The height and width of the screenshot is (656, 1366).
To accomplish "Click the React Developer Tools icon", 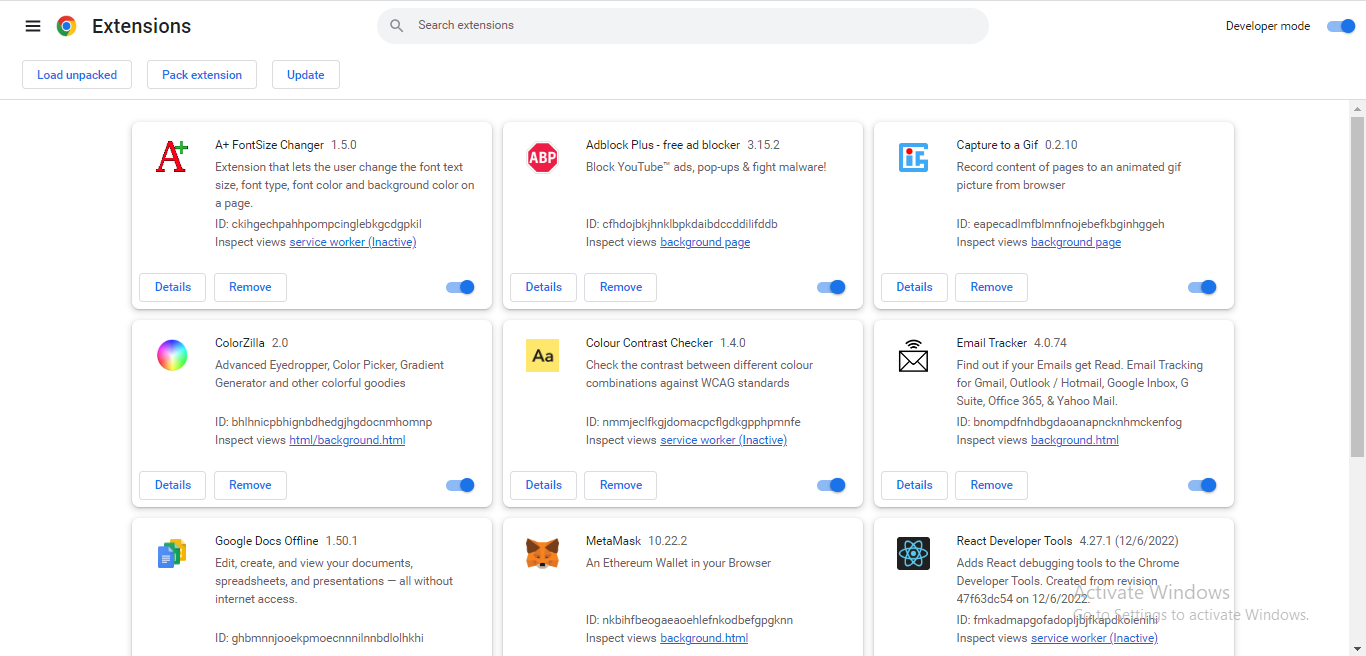I will tap(914, 553).
